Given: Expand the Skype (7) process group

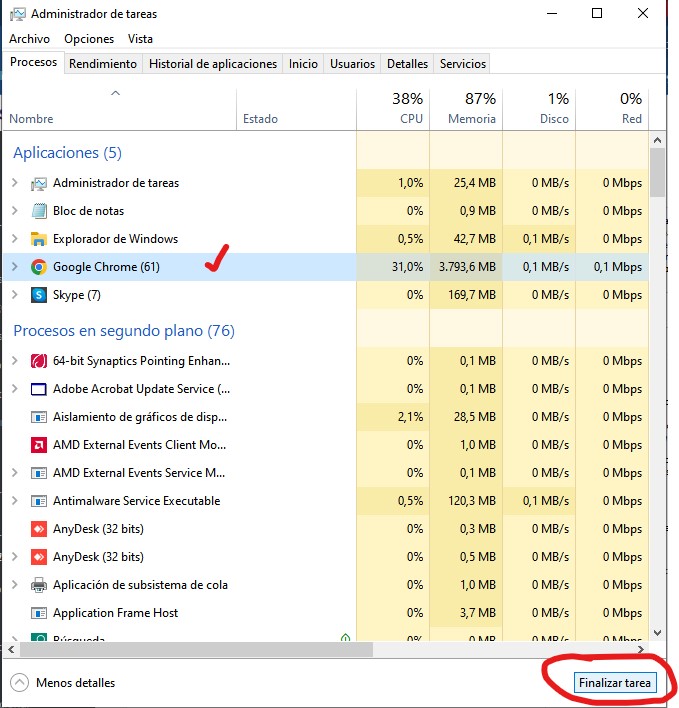Looking at the screenshot, I should click(x=14, y=295).
